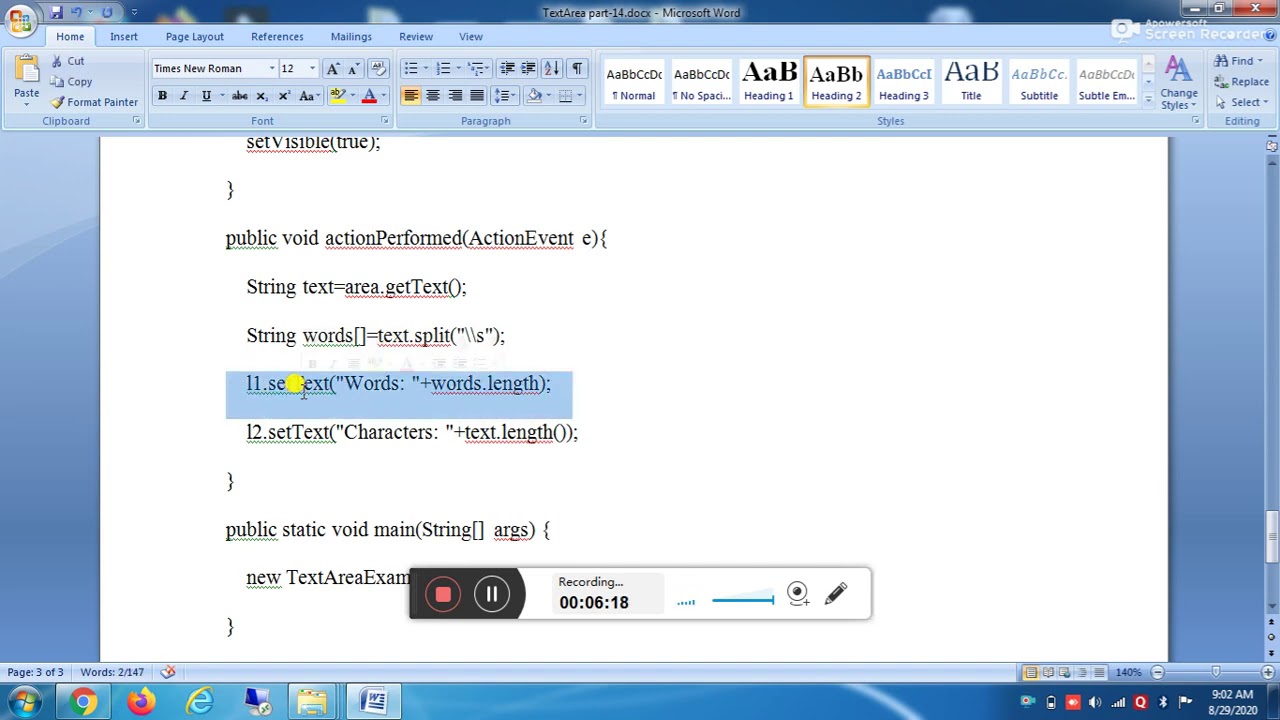Apply numbered list formatting
The image size is (1280, 720).
(443, 69)
